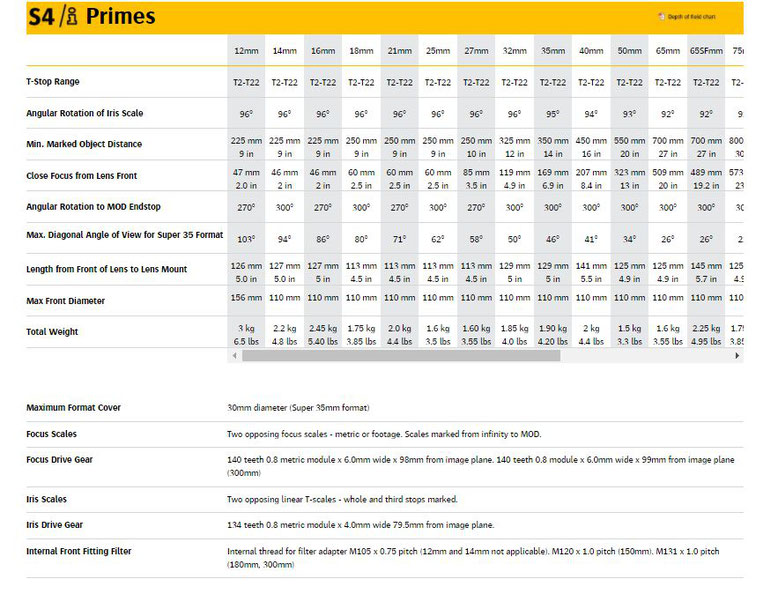Click the 156 mm front diameter value

[x=246, y=298]
